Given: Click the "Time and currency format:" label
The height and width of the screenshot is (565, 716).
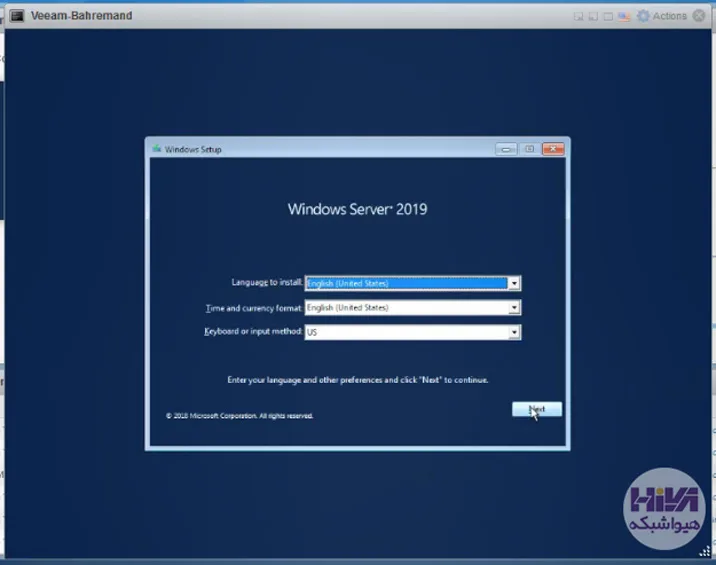Looking at the screenshot, I should click(x=254, y=308).
